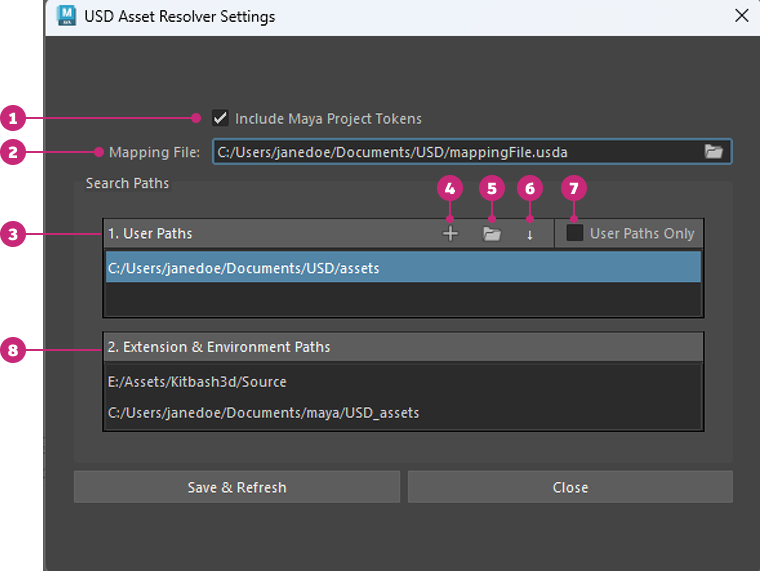Click the add user path plus icon
Screen dimensions: 760x571
point(450,234)
